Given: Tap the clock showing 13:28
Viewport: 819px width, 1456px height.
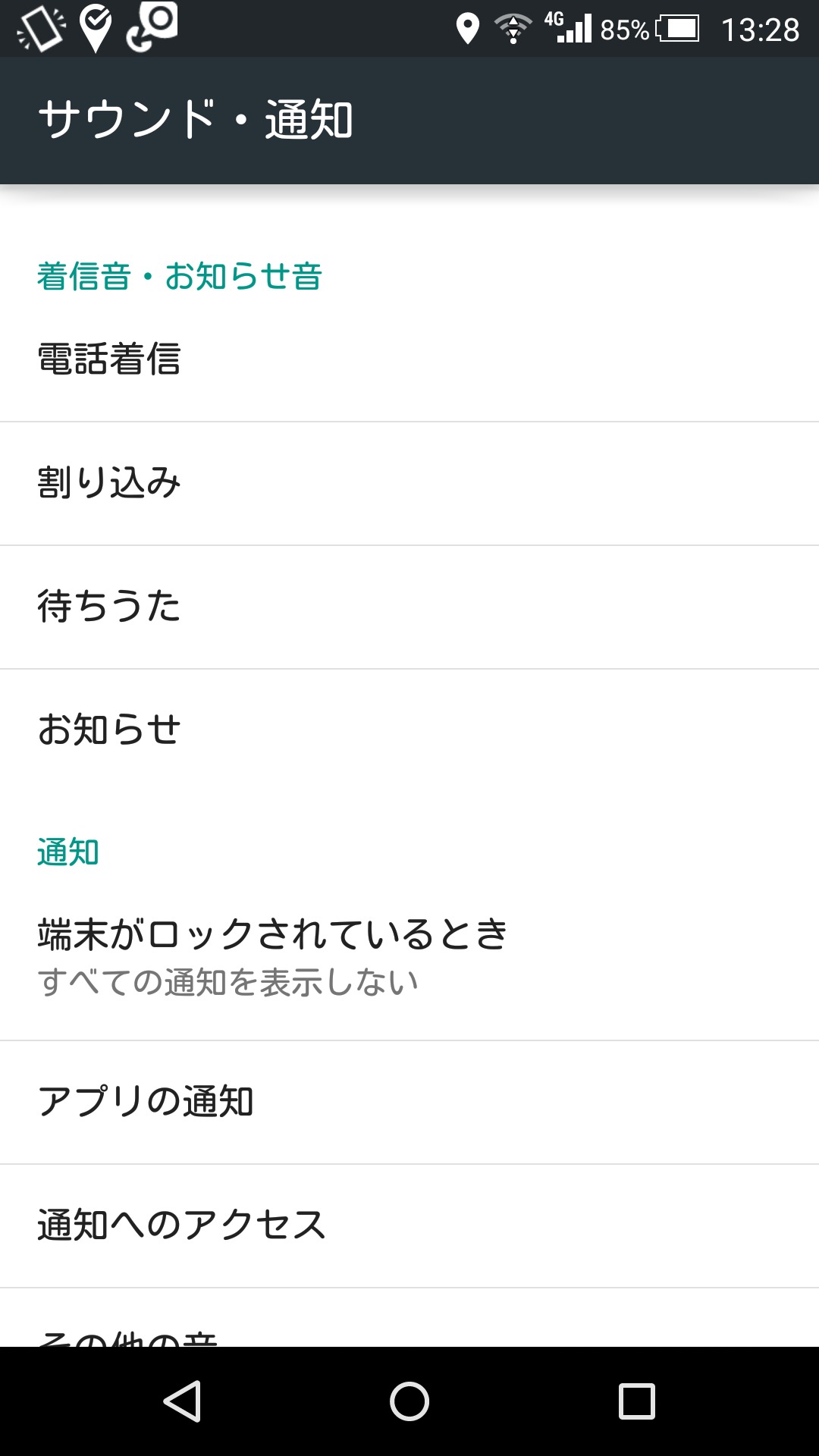Looking at the screenshot, I should pos(760,30).
